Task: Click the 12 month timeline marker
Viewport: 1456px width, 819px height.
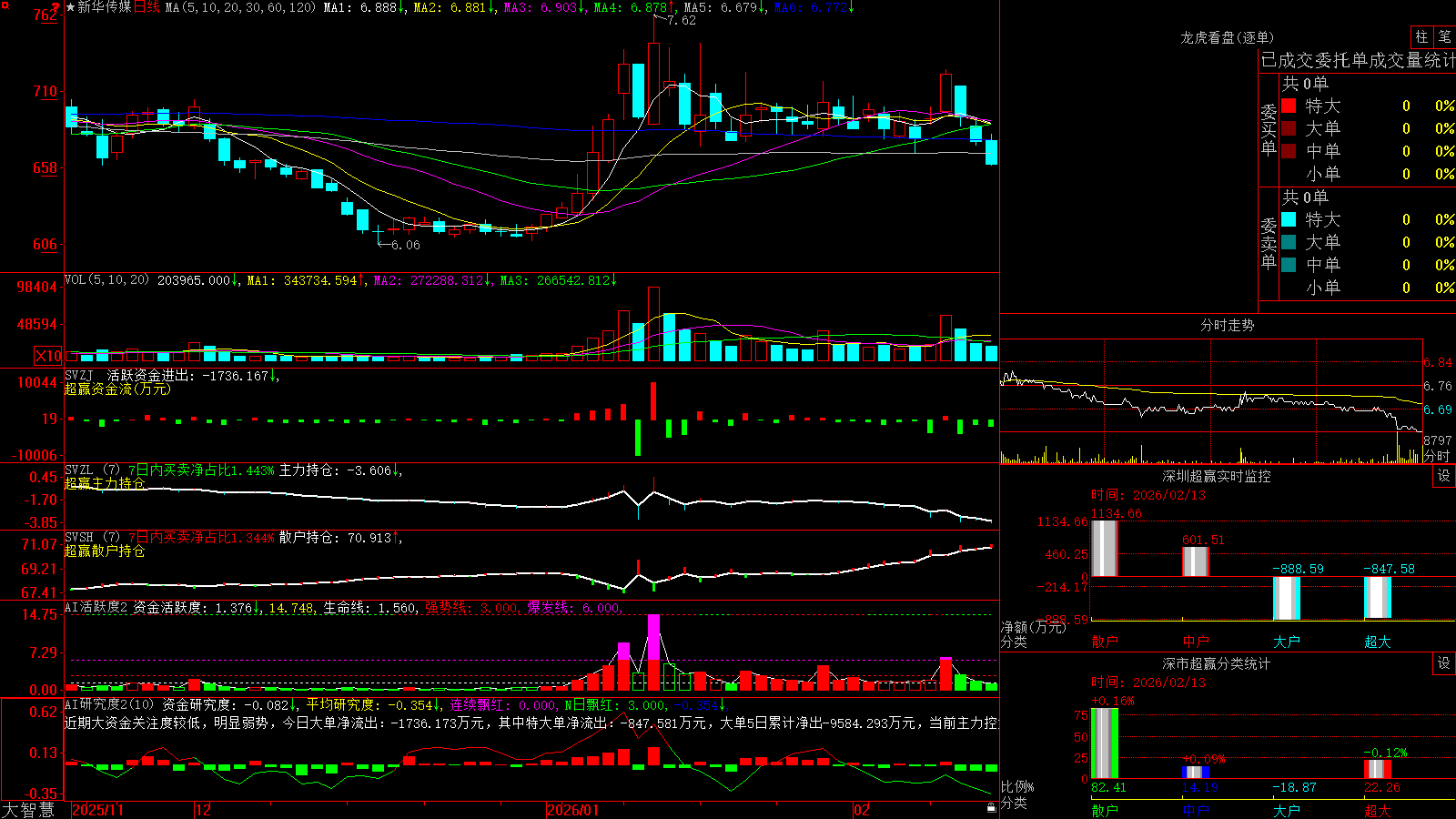Action: [203, 810]
